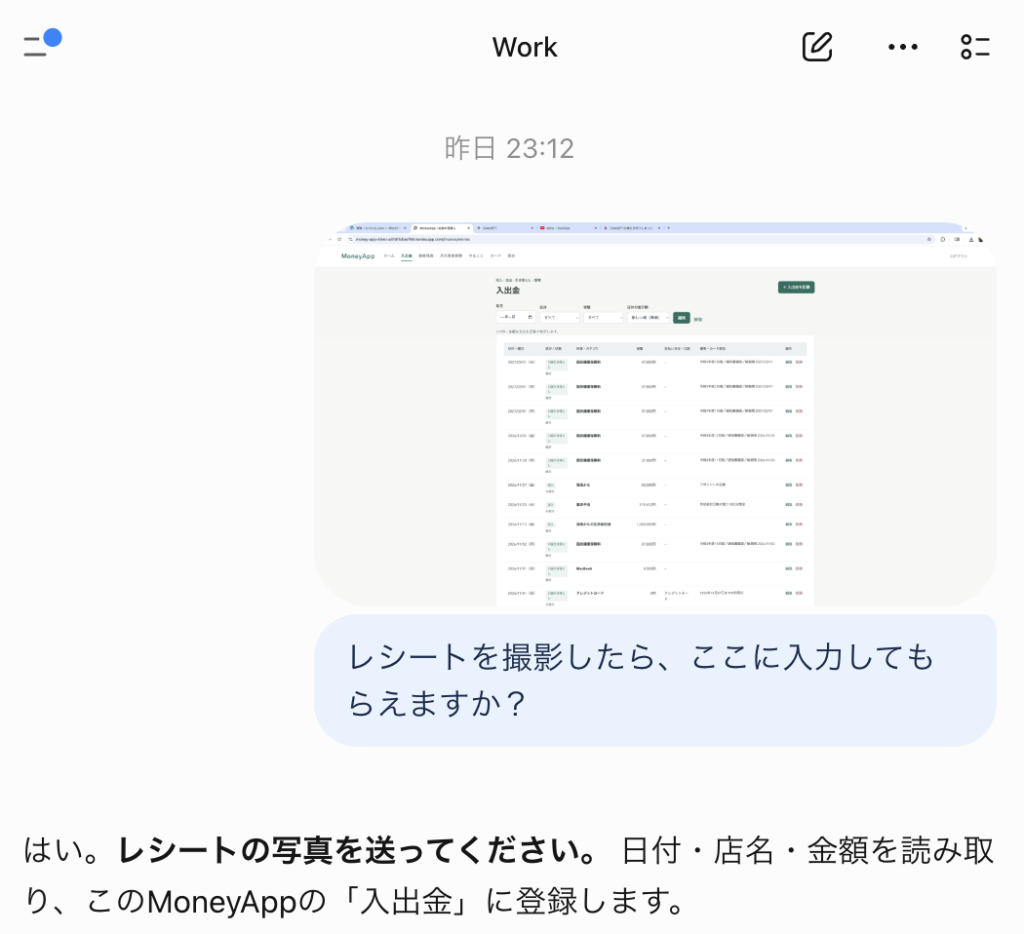This screenshot has height=934, width=1024.
Task: Click the green add-entry button in screenshot
Action: tap(796, 287)
